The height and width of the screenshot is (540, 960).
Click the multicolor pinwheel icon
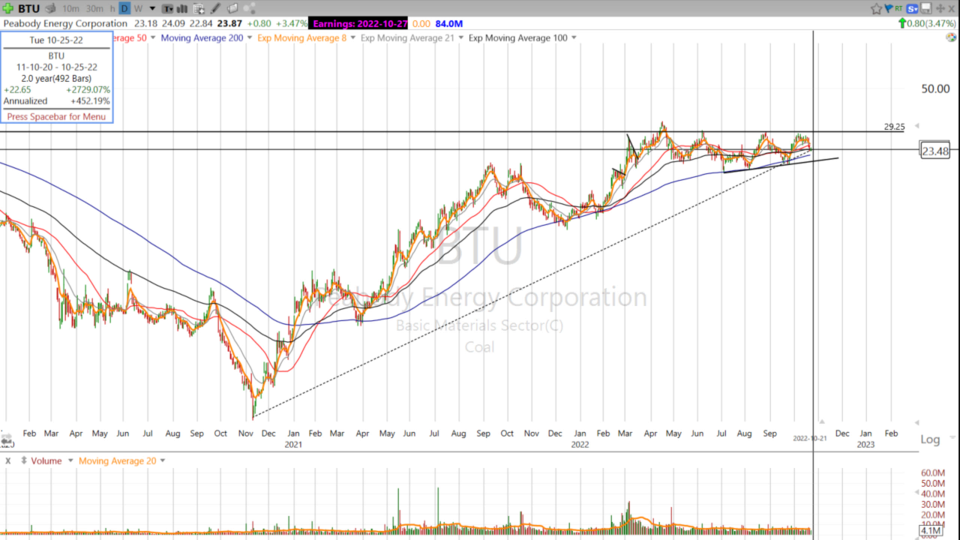(x=951, y=37)
